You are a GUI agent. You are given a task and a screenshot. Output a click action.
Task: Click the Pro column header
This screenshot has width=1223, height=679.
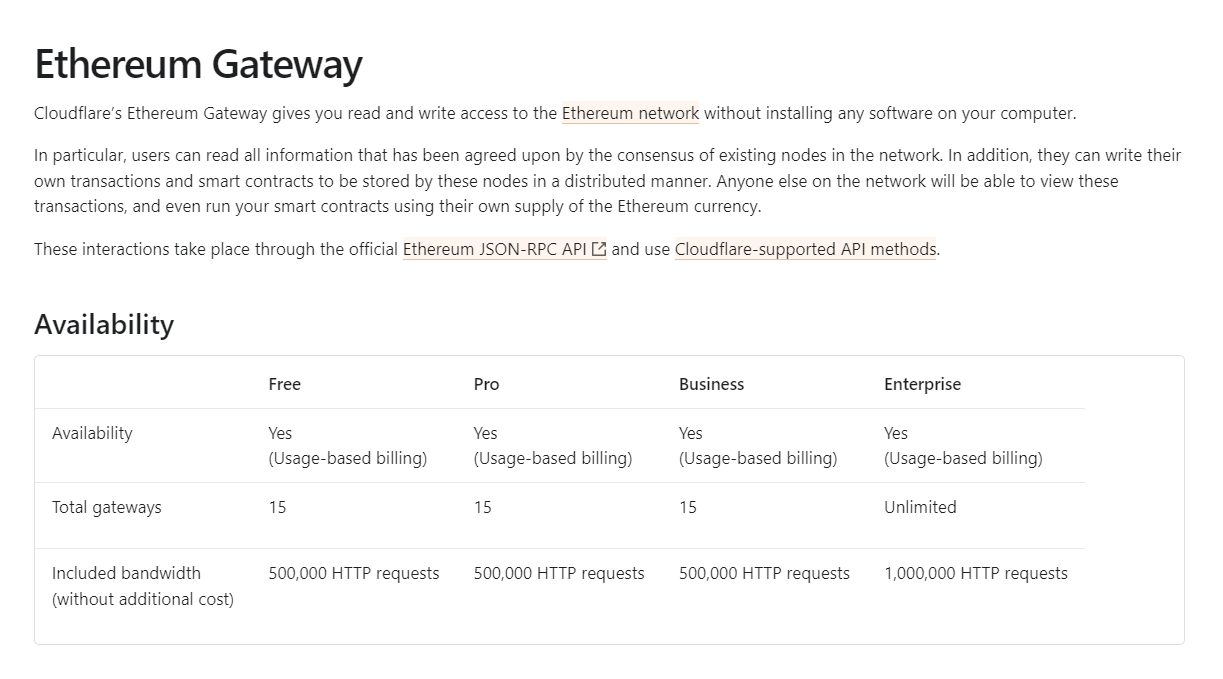coord(486,384)
